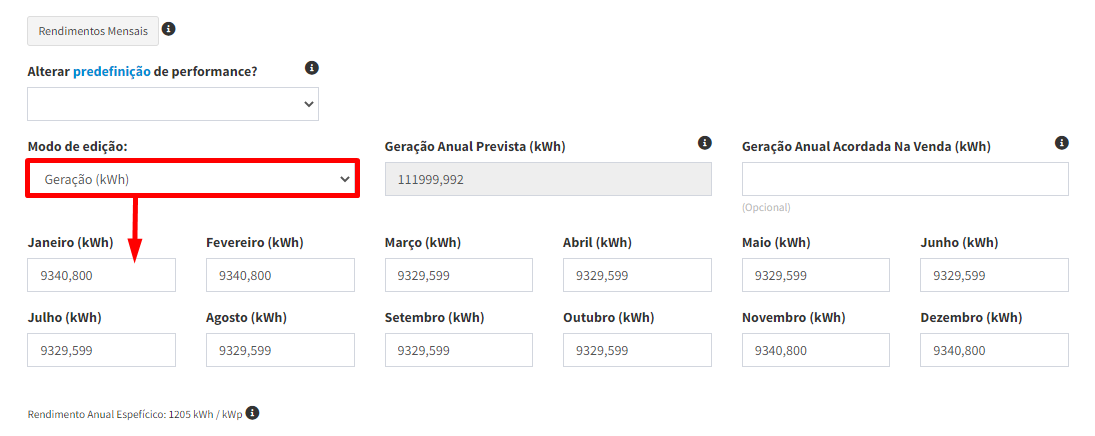Click info icon beside Rendimento Anual Específico
Viewport: 1095px width, 436px height.
click(x=253, y=412)
